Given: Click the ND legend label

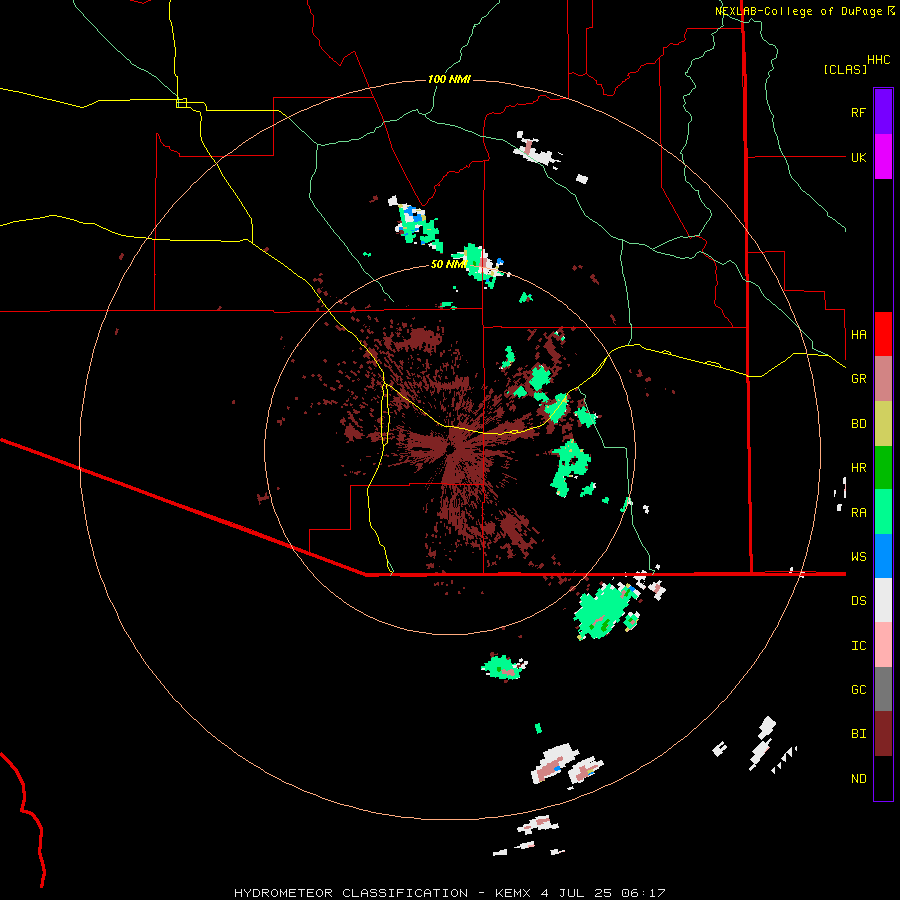Looking at the screenshot, I should point(858,779).
